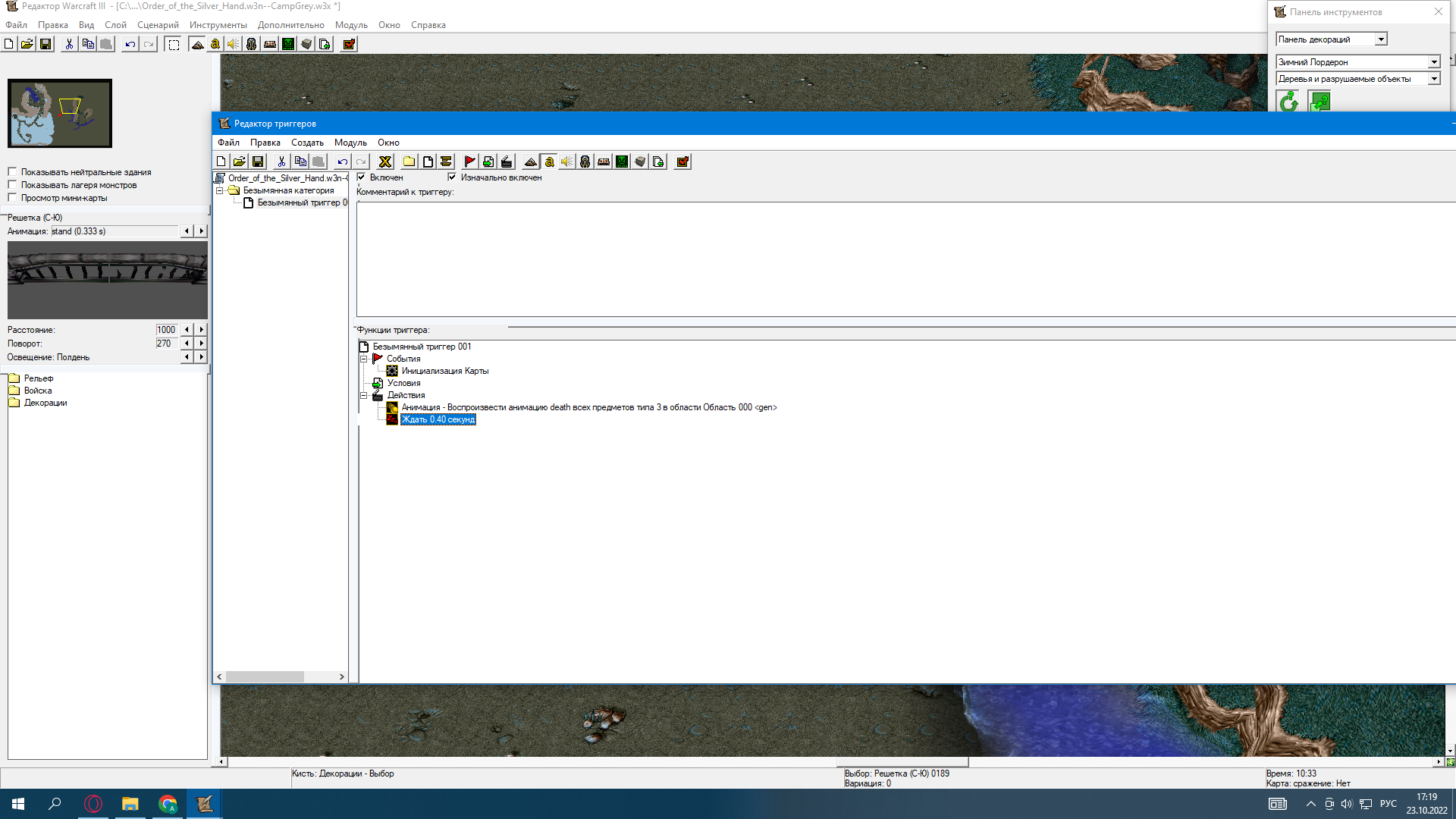Open the 'Панель декораций' dropdown
1456x819 pixels.
click(x=1381, y=39)
